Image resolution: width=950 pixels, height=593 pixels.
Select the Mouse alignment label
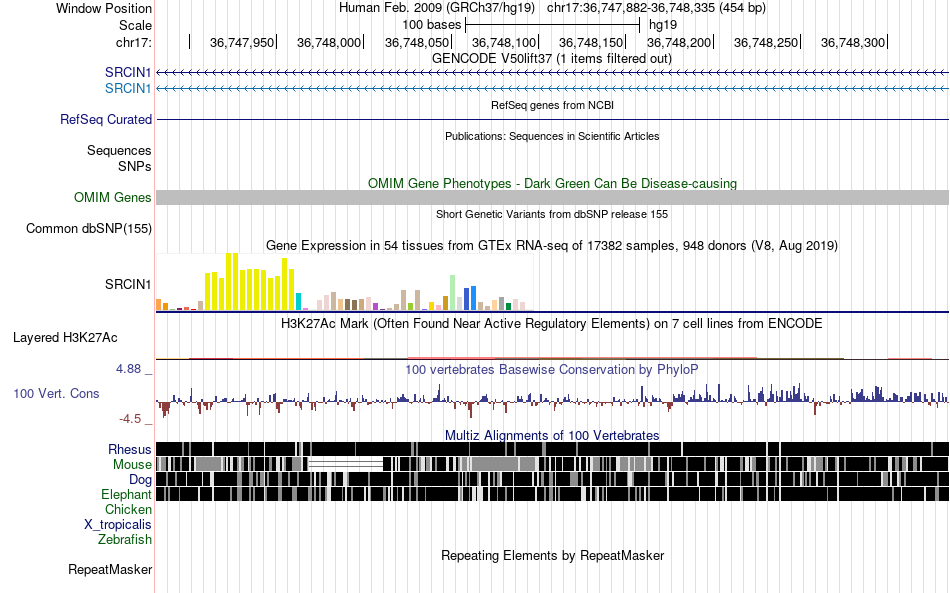click(132, 465)
